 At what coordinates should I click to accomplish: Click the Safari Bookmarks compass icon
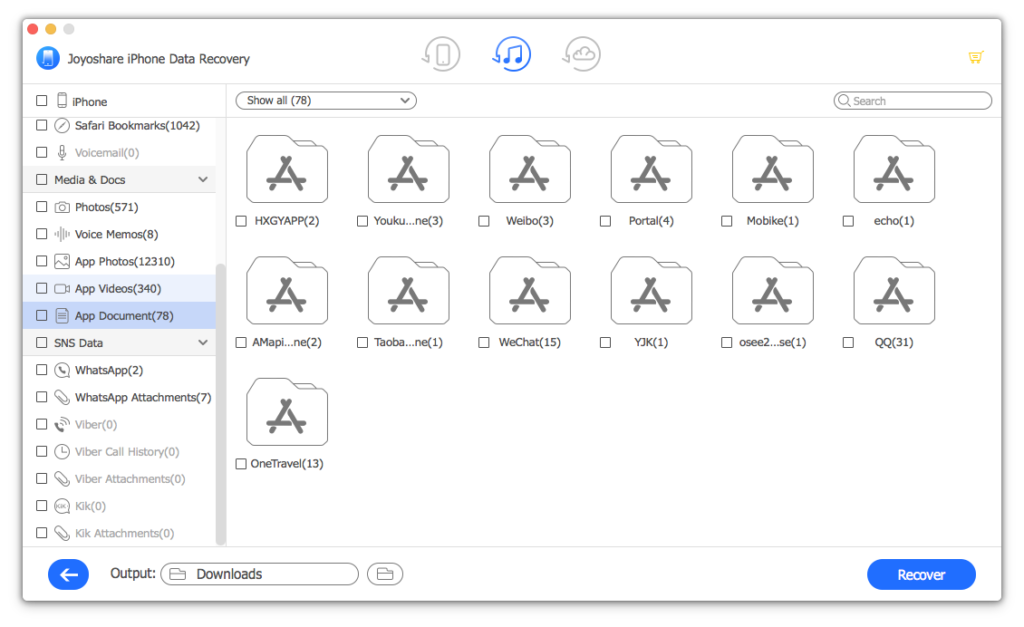point(62,125)
